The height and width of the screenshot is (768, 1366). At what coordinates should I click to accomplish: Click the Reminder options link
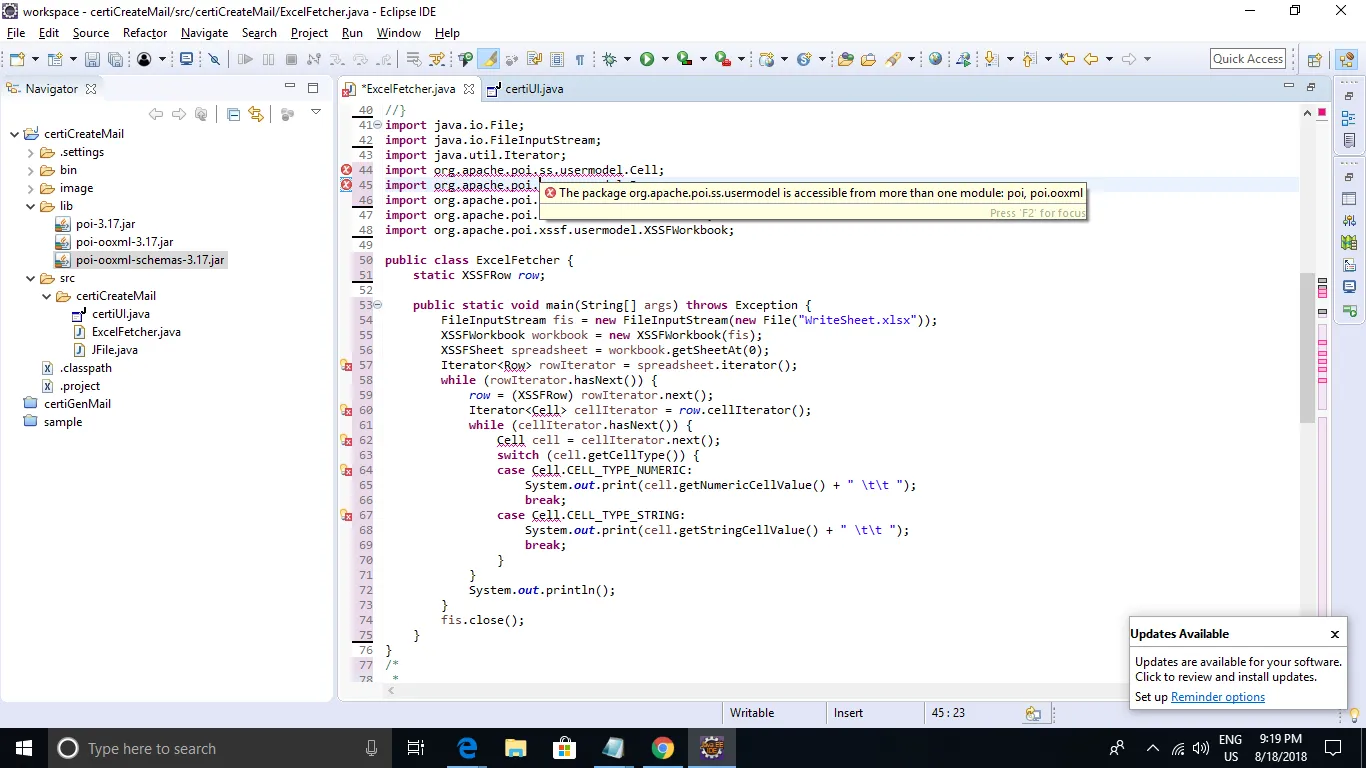click(1217, 697)
